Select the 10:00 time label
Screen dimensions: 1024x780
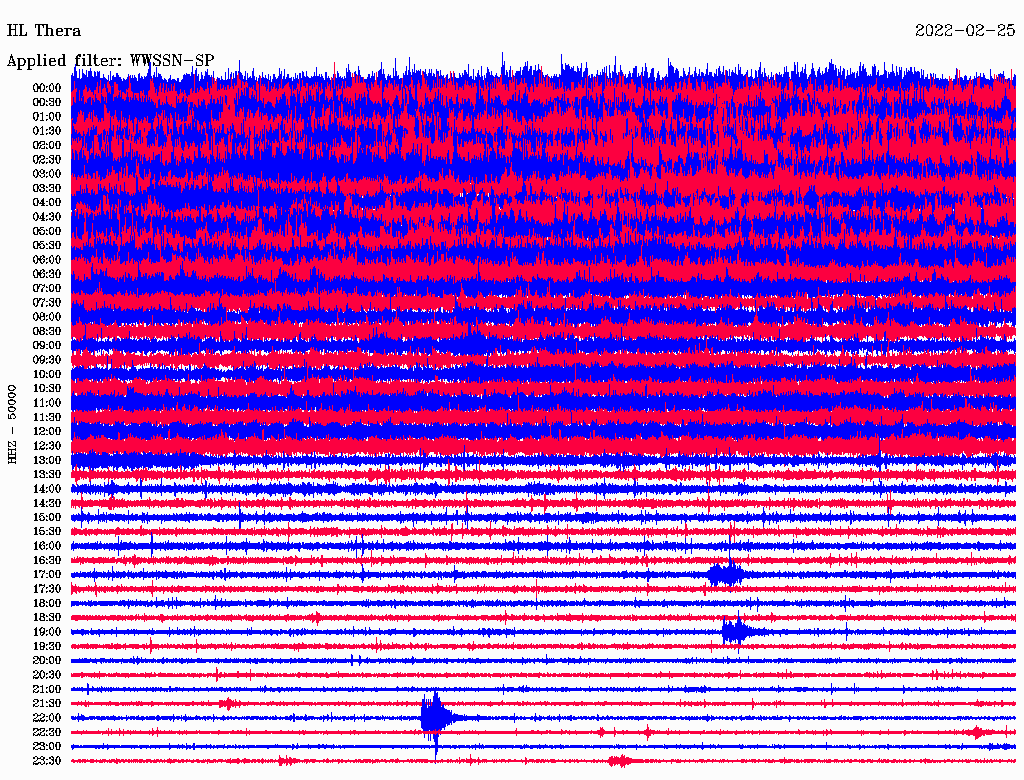47,374
